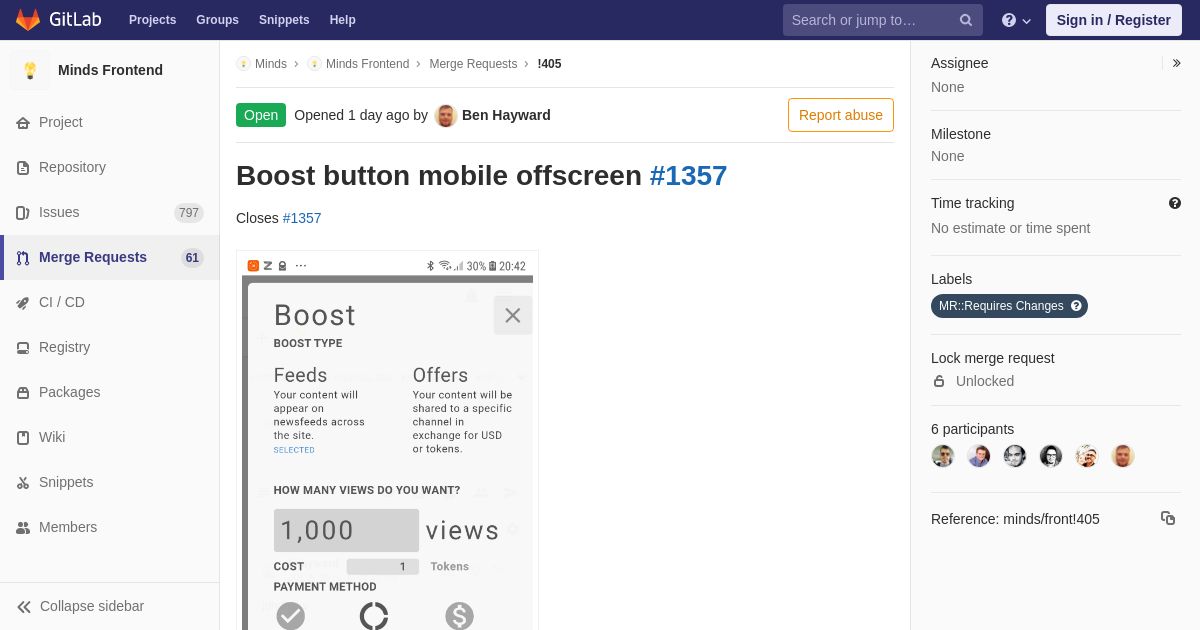Click the search magnifier icon

tap(966, 20)
